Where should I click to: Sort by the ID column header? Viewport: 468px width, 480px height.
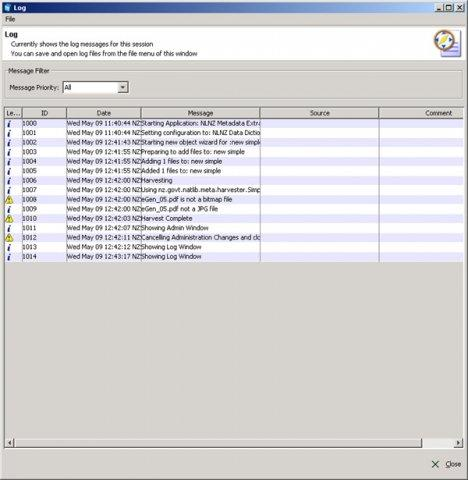tap(44, 113)
